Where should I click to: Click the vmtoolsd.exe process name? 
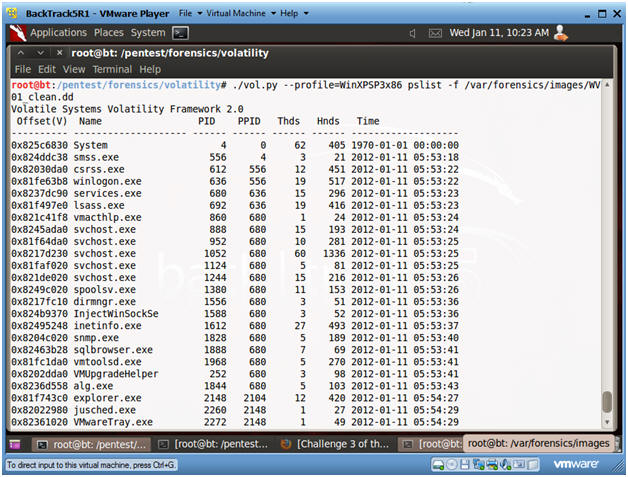coord(107,362)
